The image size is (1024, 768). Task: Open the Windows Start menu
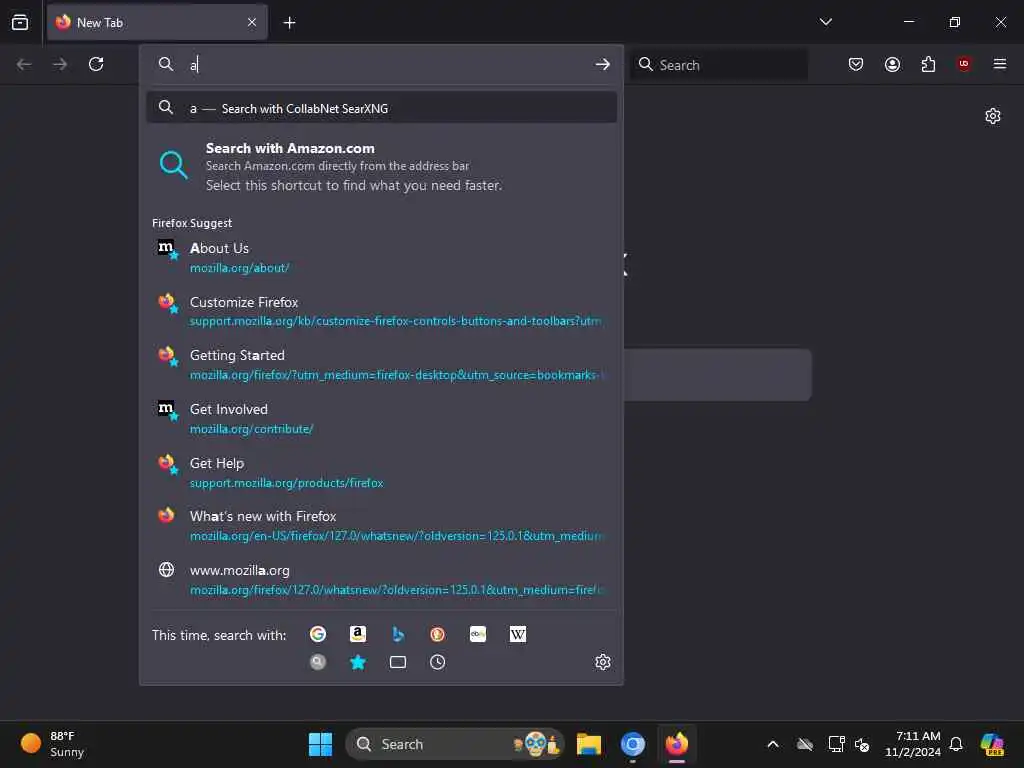point(320,744)
